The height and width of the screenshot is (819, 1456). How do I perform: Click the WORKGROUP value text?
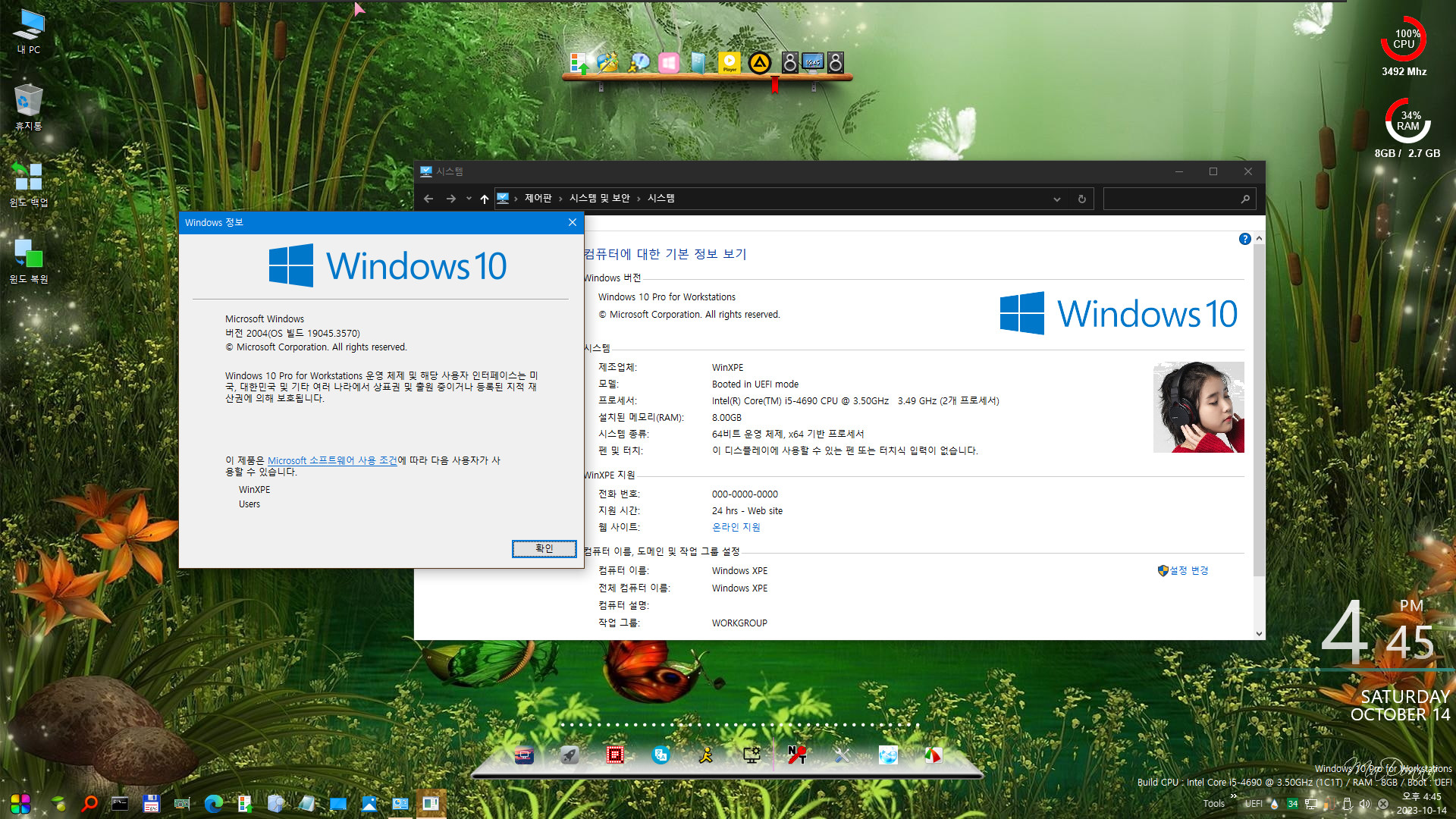click(739, 623)
